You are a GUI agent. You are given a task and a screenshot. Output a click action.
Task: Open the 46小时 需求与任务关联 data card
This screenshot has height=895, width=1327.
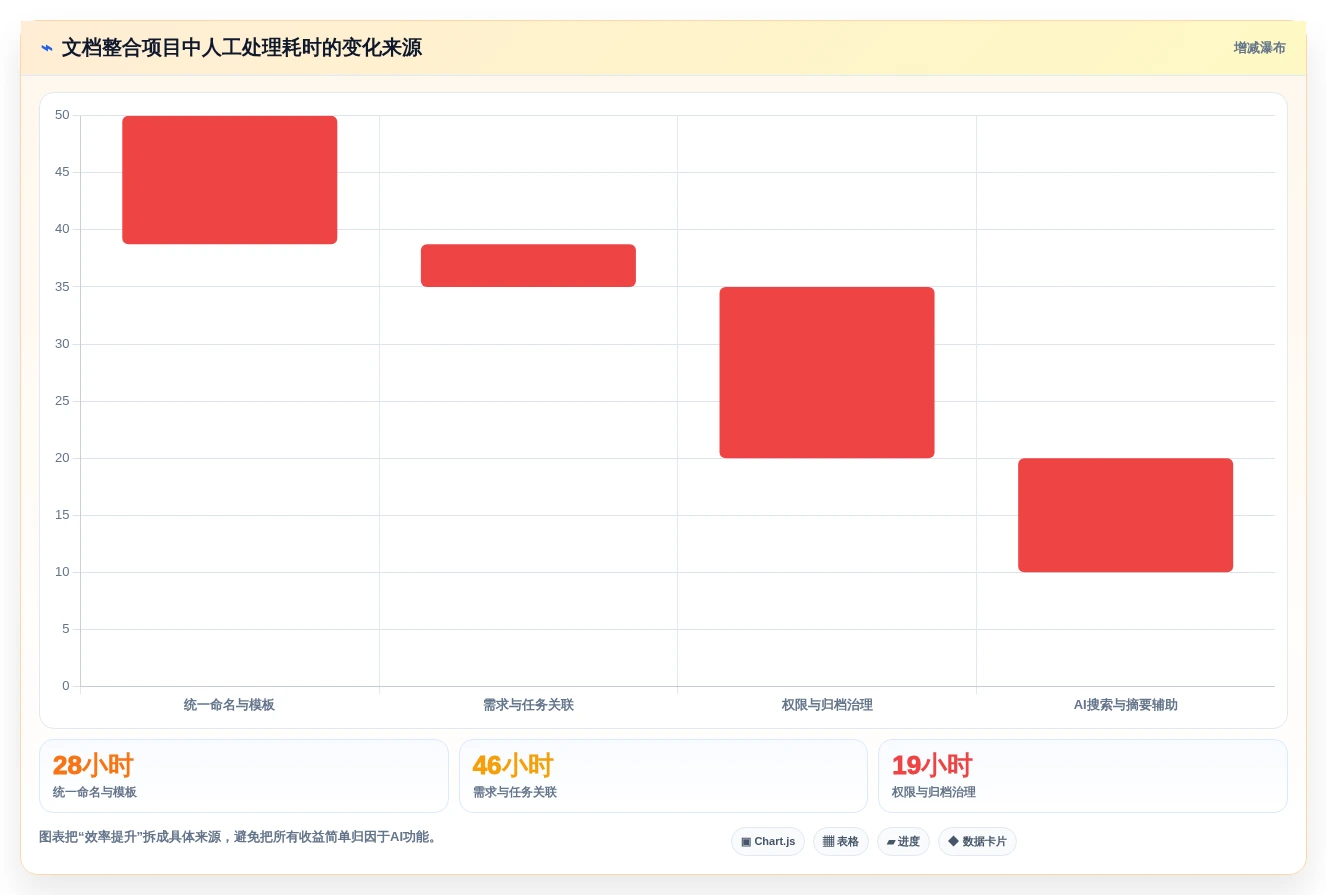(663, 776)
